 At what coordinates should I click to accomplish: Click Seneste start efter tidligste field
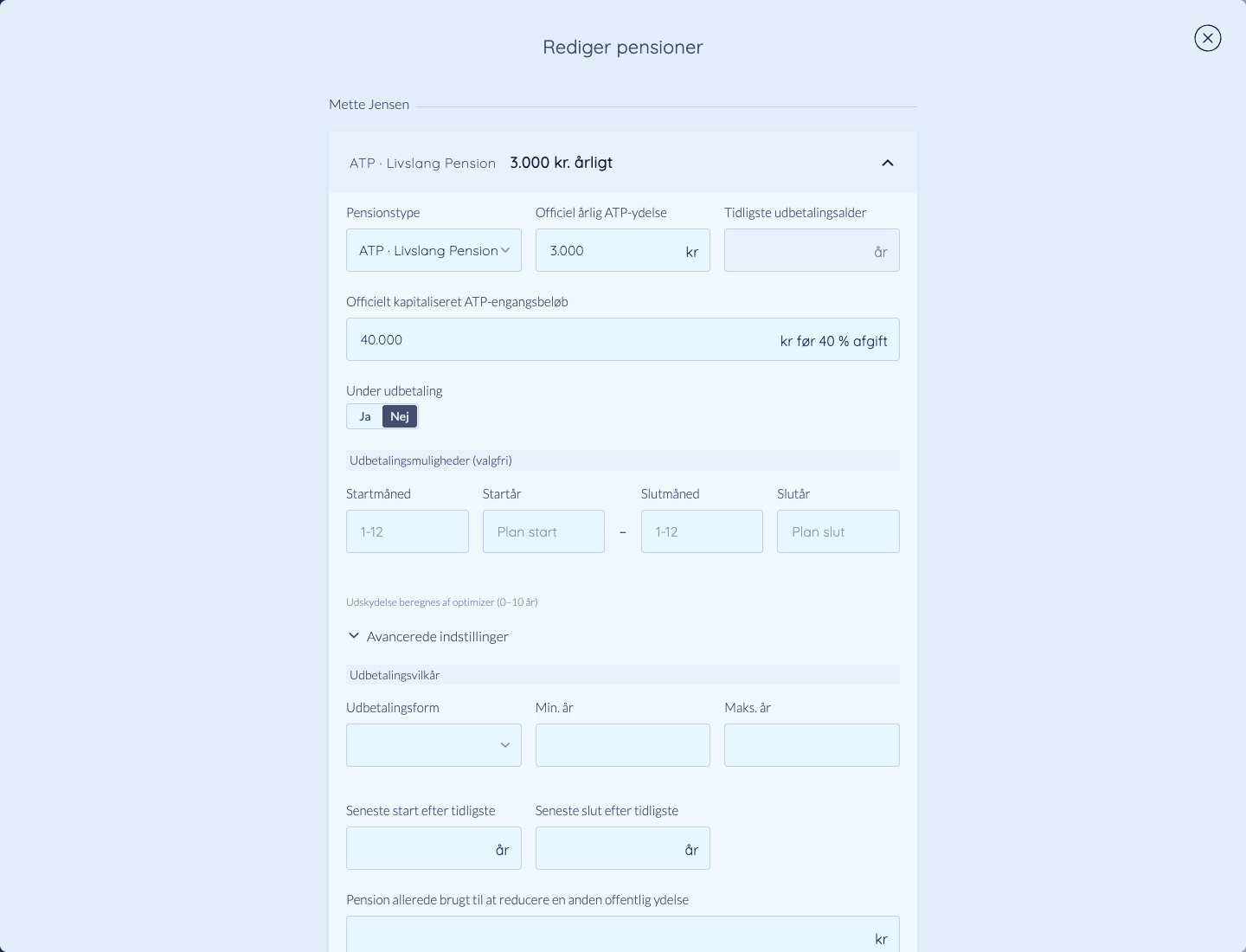434,848
